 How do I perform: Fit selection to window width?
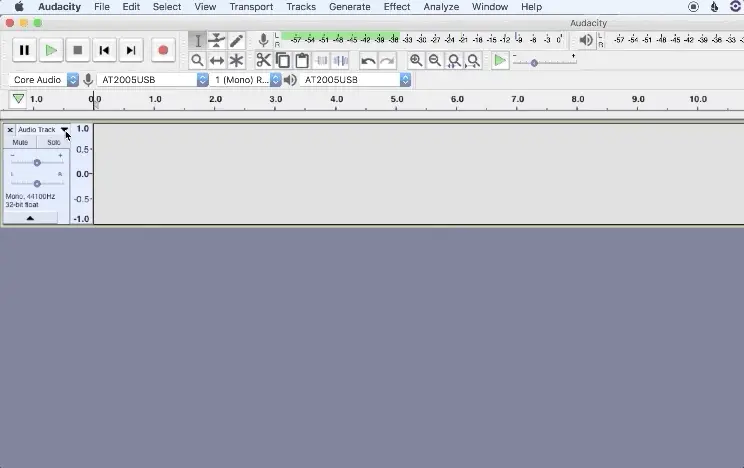click(x=454, y=61)
